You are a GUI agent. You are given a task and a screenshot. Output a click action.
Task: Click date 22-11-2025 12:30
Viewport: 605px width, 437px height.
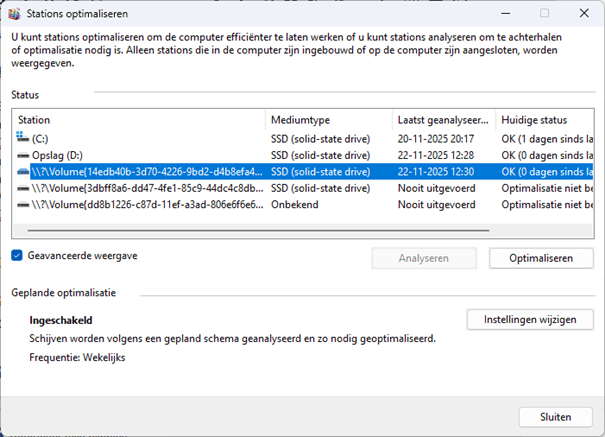[x=436, y=172]
